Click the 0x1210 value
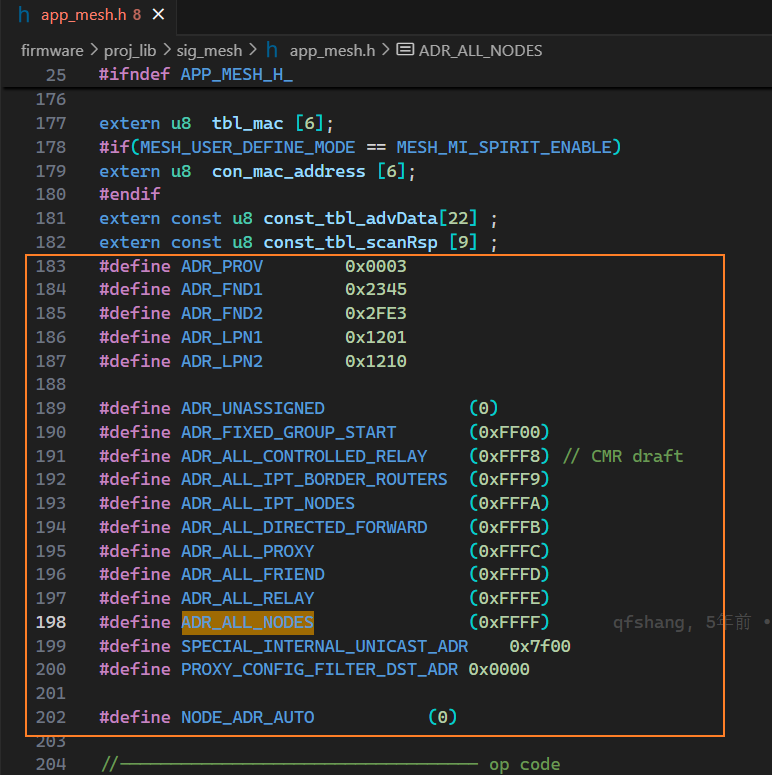 (x=376, y=361)
